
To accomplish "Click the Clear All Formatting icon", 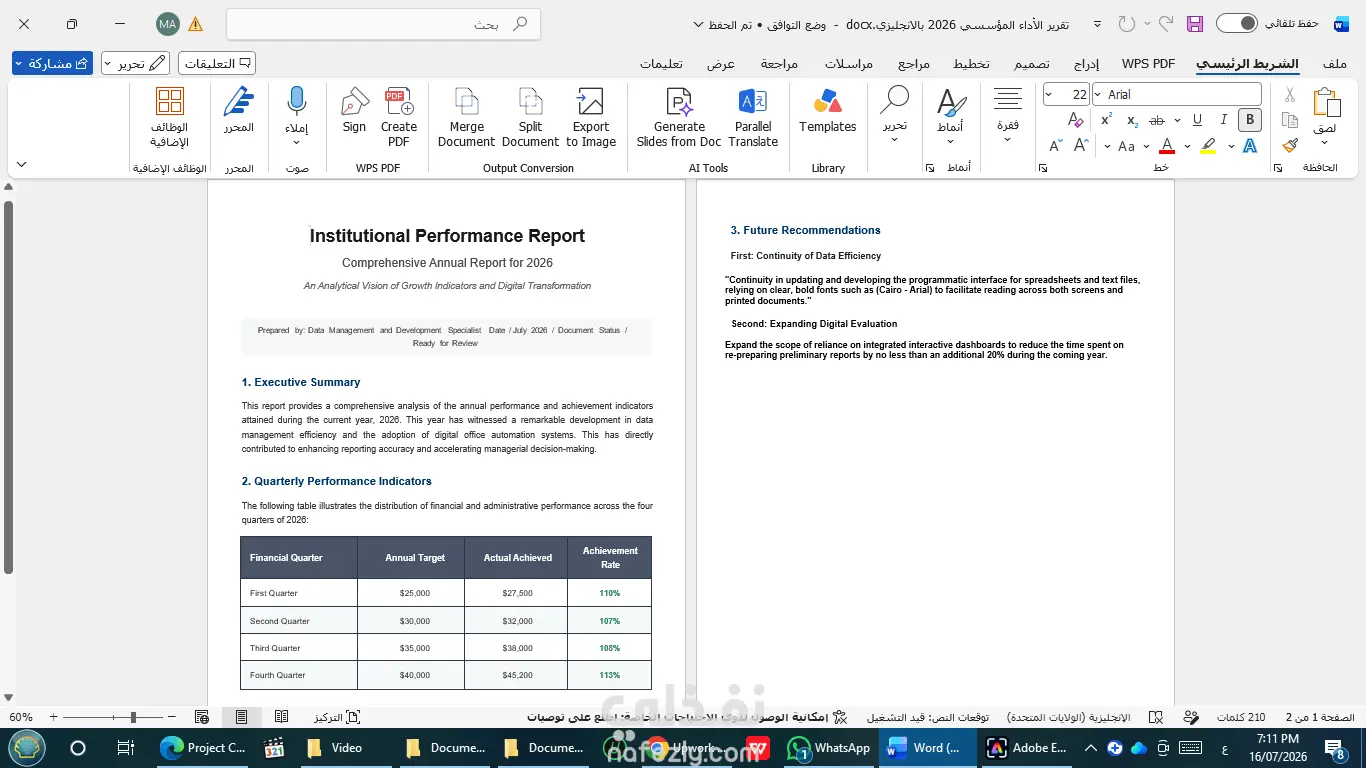I will point(1076,120).
